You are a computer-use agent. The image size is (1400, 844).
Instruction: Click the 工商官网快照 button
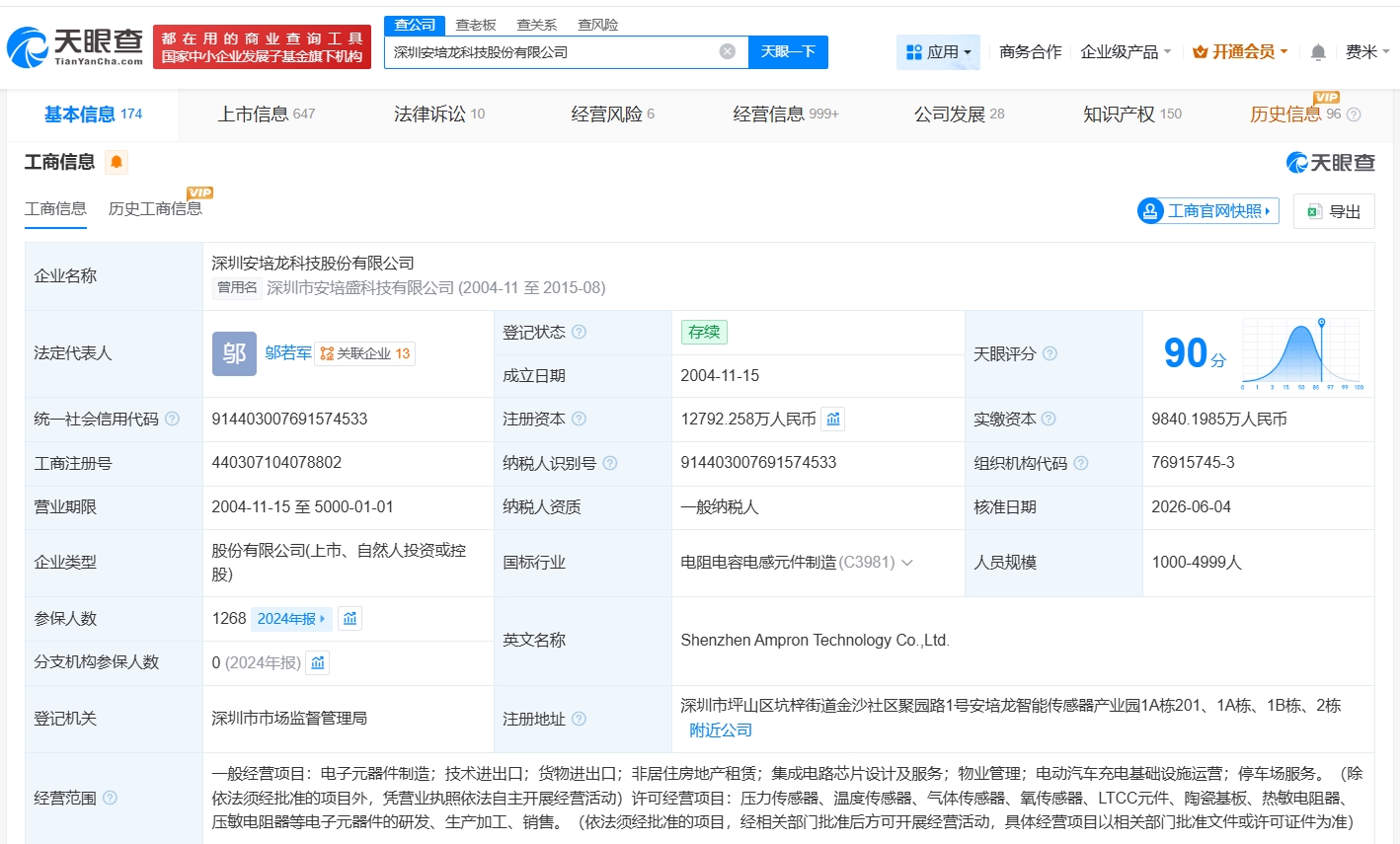[x=1208, y=211]
